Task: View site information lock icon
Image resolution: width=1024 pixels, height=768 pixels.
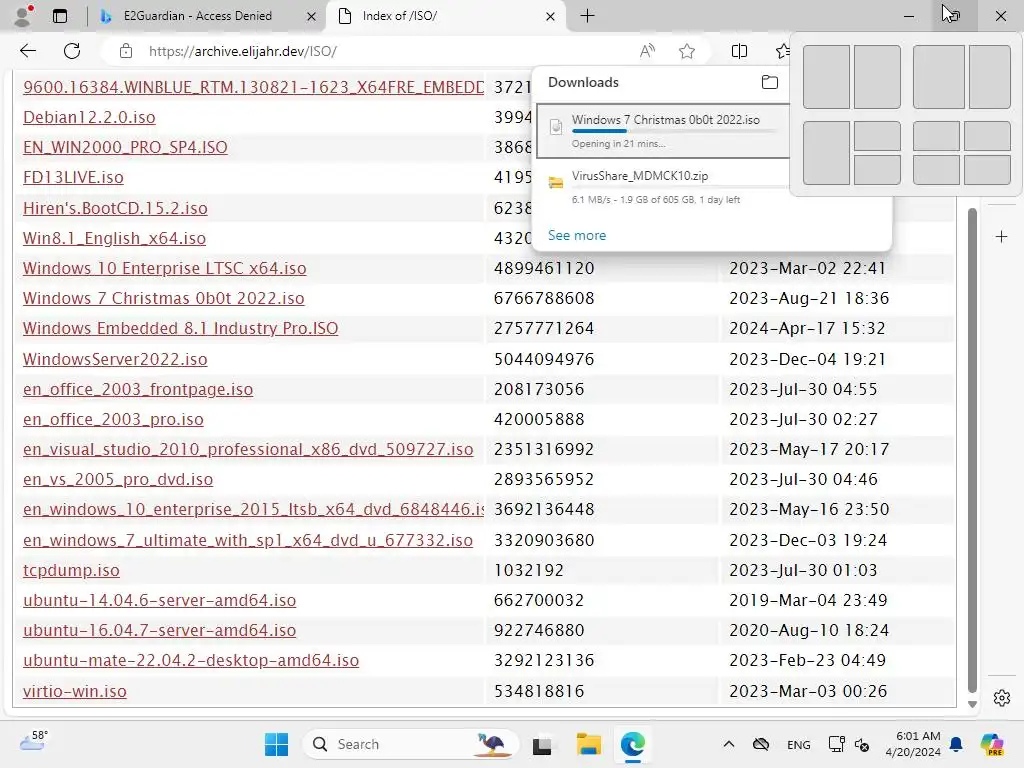Action: click(126, 51)
